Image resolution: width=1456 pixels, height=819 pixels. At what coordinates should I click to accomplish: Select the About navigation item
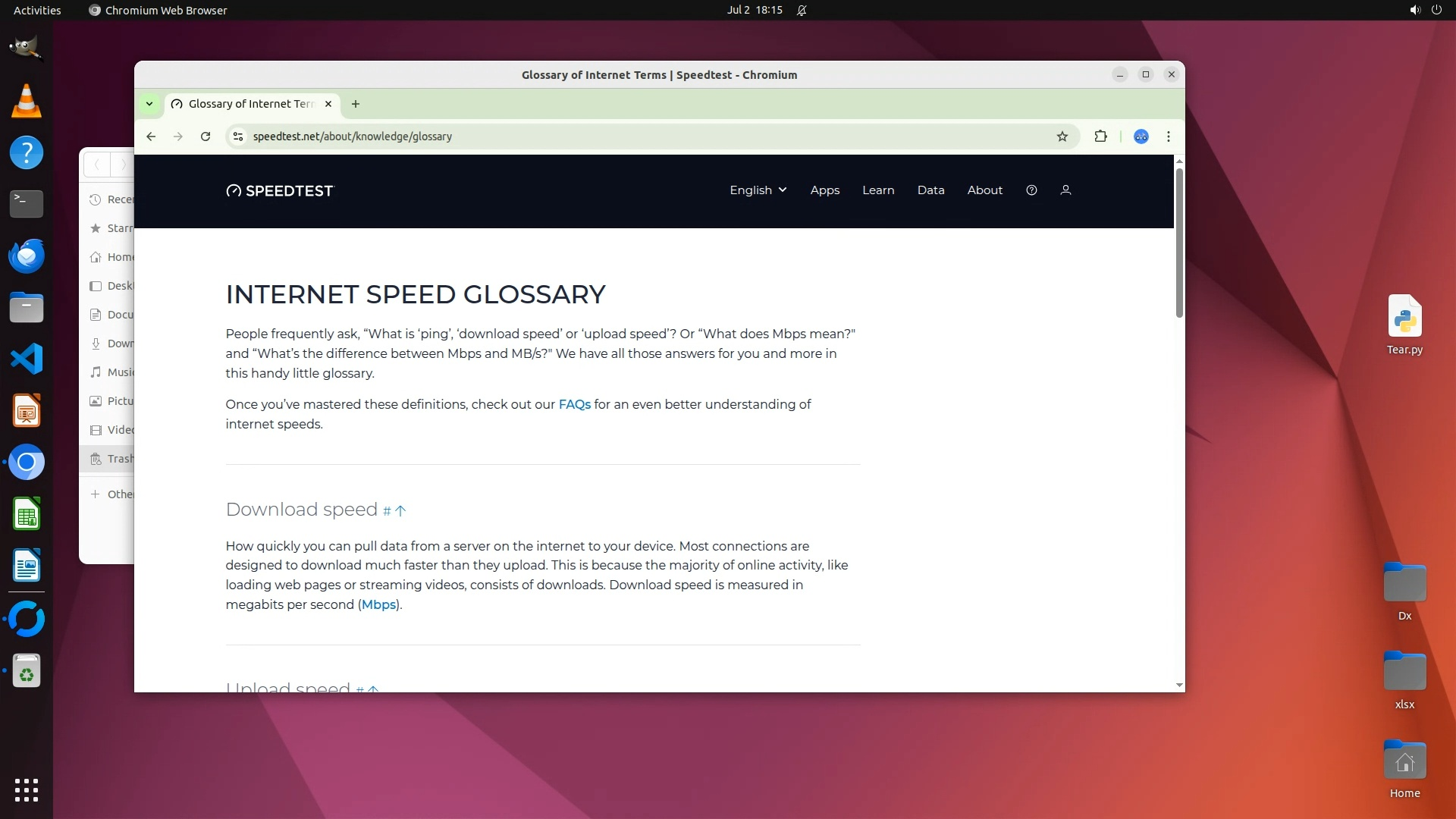click(x=984, y=190)
